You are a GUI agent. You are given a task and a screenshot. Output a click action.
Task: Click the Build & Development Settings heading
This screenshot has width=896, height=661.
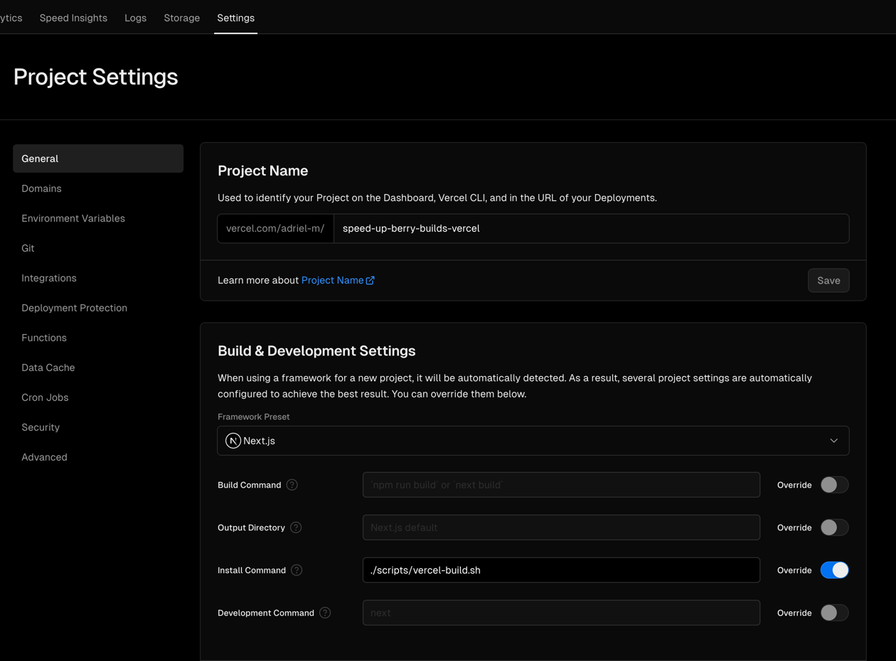click(x=317, y=351)
